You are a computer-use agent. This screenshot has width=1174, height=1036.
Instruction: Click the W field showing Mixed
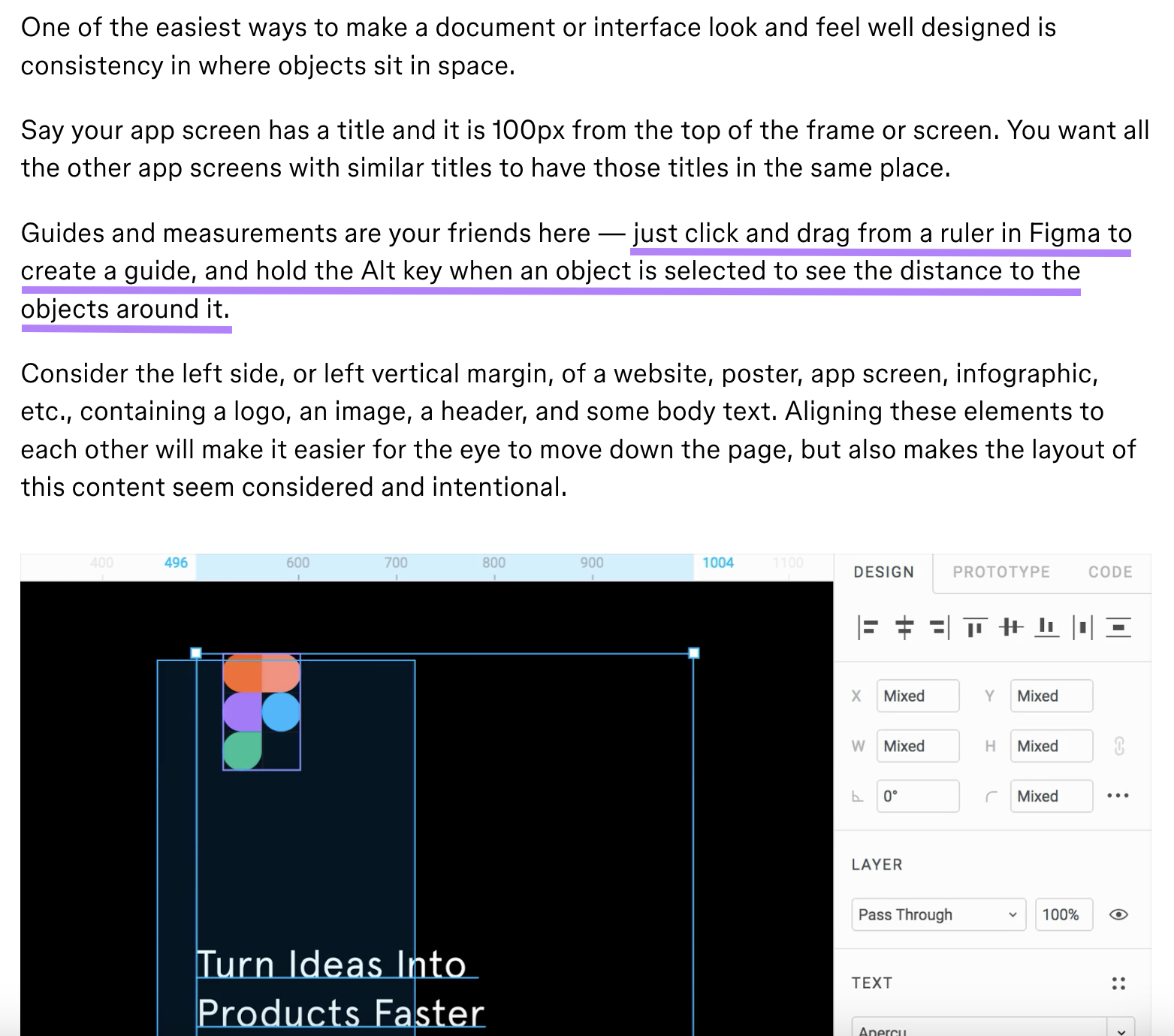[918, 746]
